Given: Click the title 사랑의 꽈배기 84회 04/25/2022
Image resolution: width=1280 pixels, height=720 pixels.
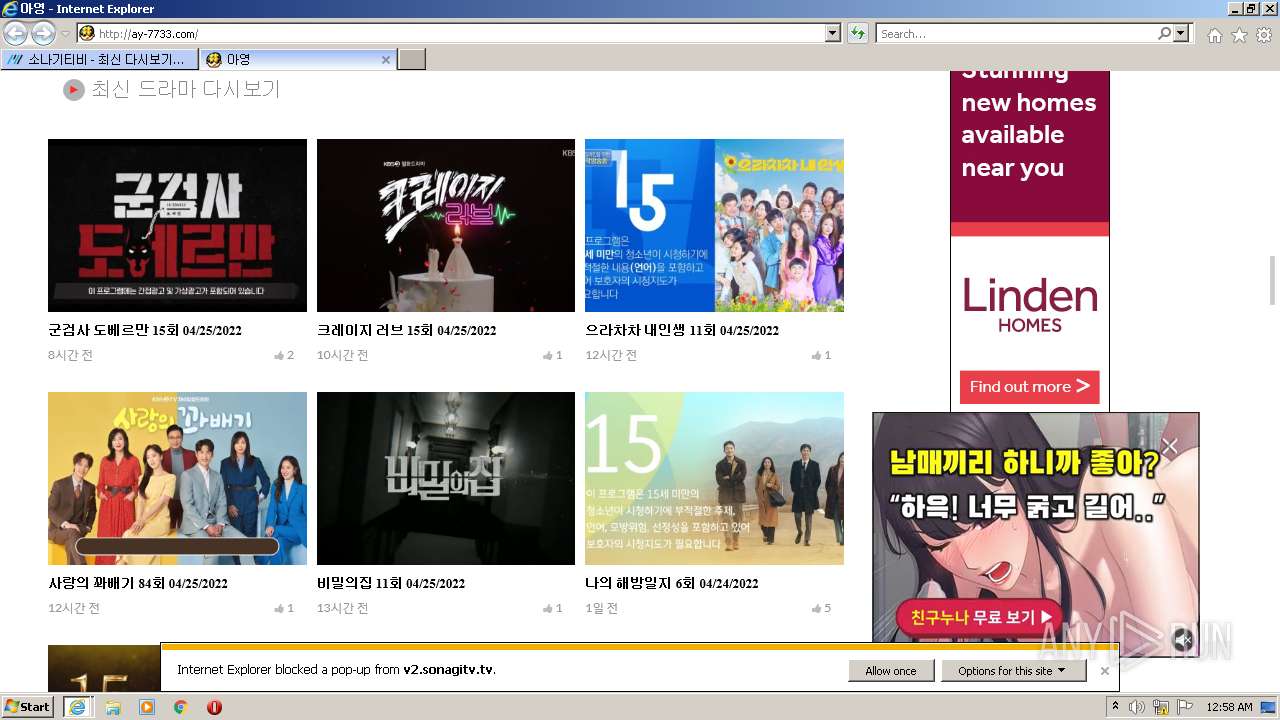Looking at the screenshot, I should [138, 583].
